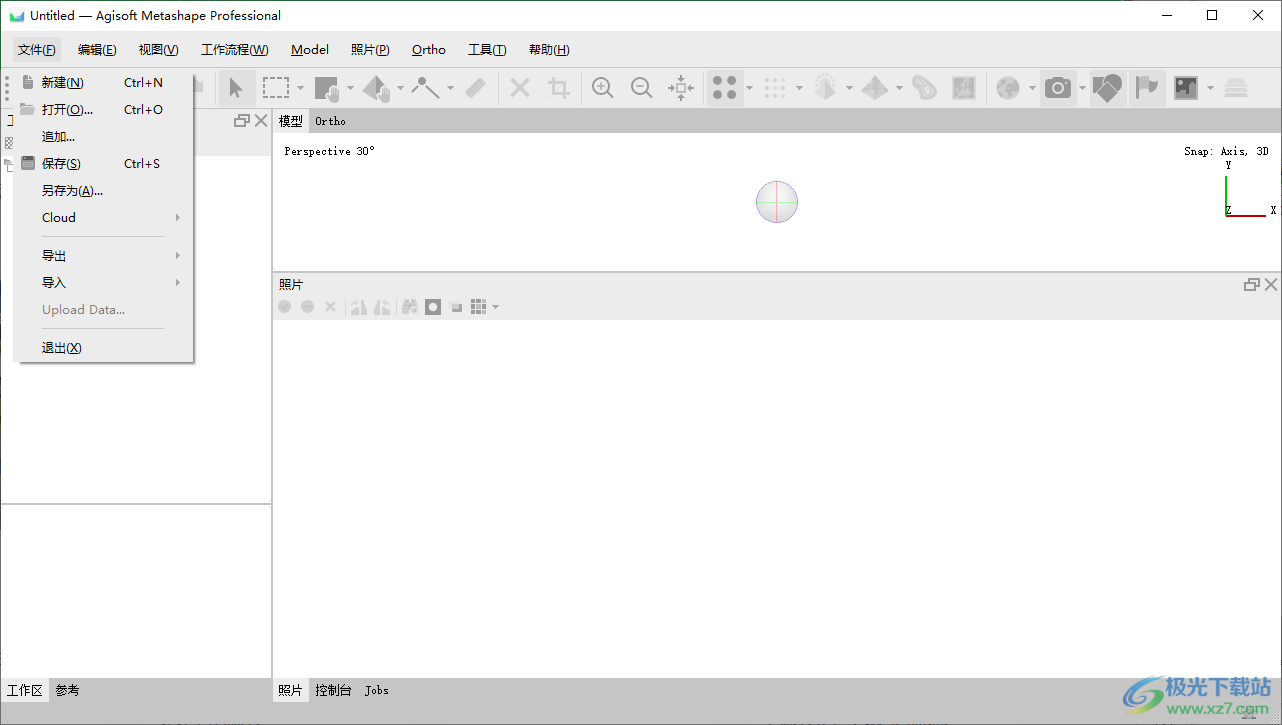Viewport: 1282px width, 725px height.
Task: Zoom out with the magnifier minus icon
Action: 642,88
